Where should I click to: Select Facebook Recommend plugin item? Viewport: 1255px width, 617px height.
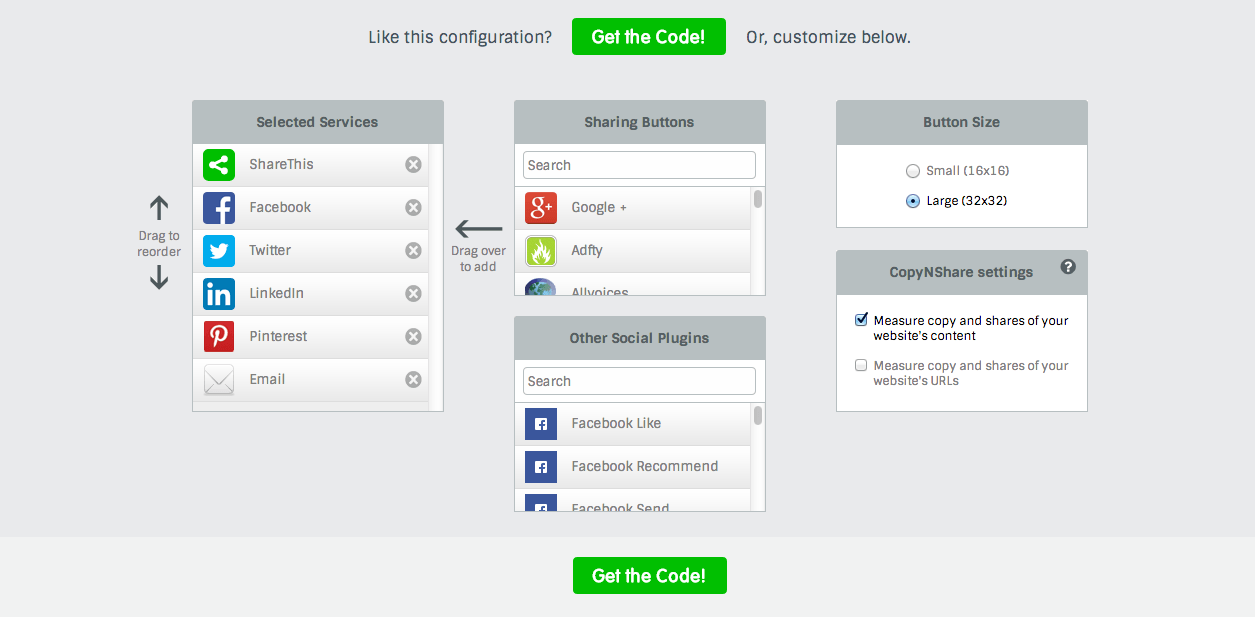coord(644,467)
